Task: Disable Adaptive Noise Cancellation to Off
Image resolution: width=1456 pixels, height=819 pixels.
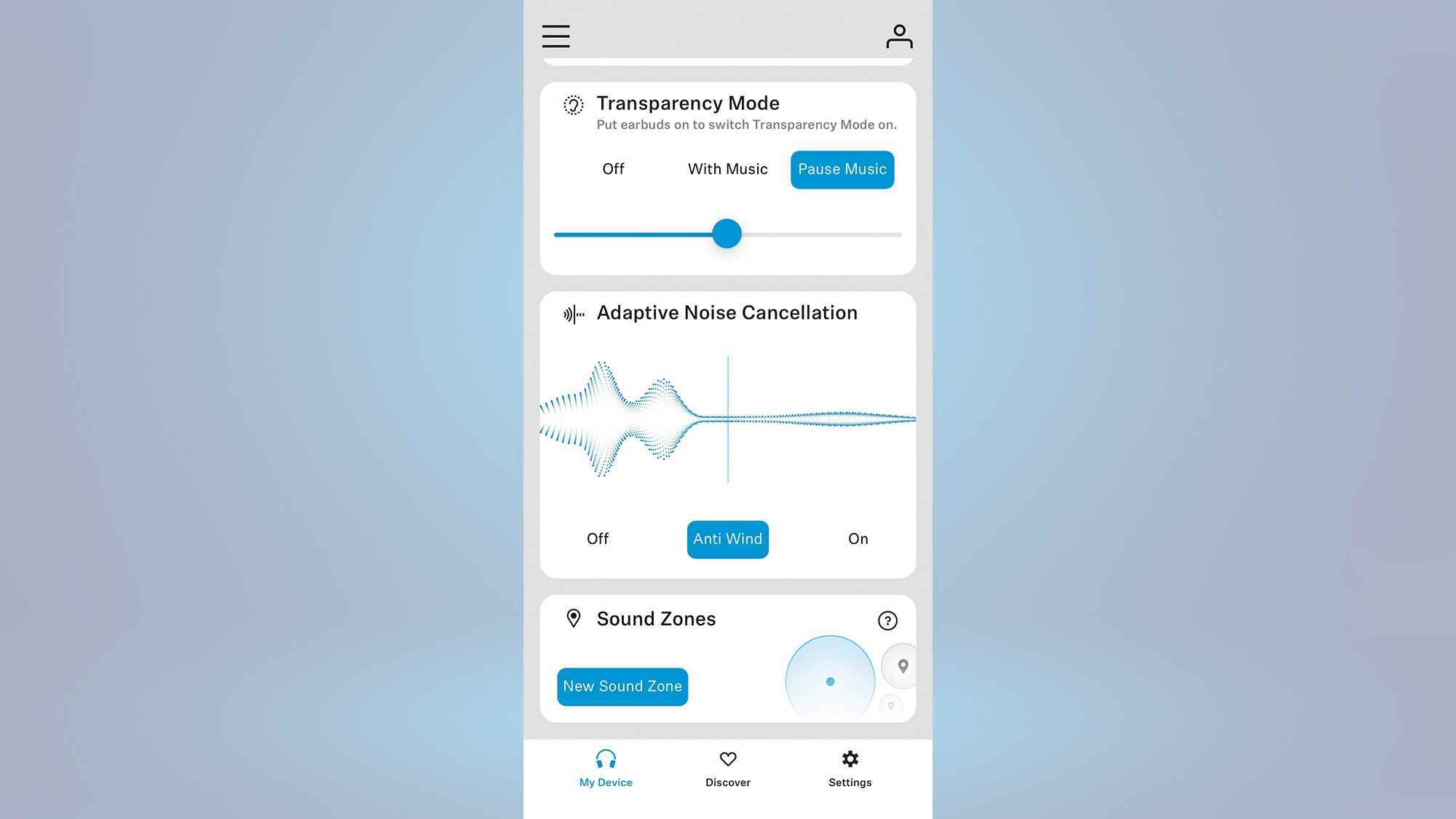Action: pyautogui.click(x=598, y=539)
